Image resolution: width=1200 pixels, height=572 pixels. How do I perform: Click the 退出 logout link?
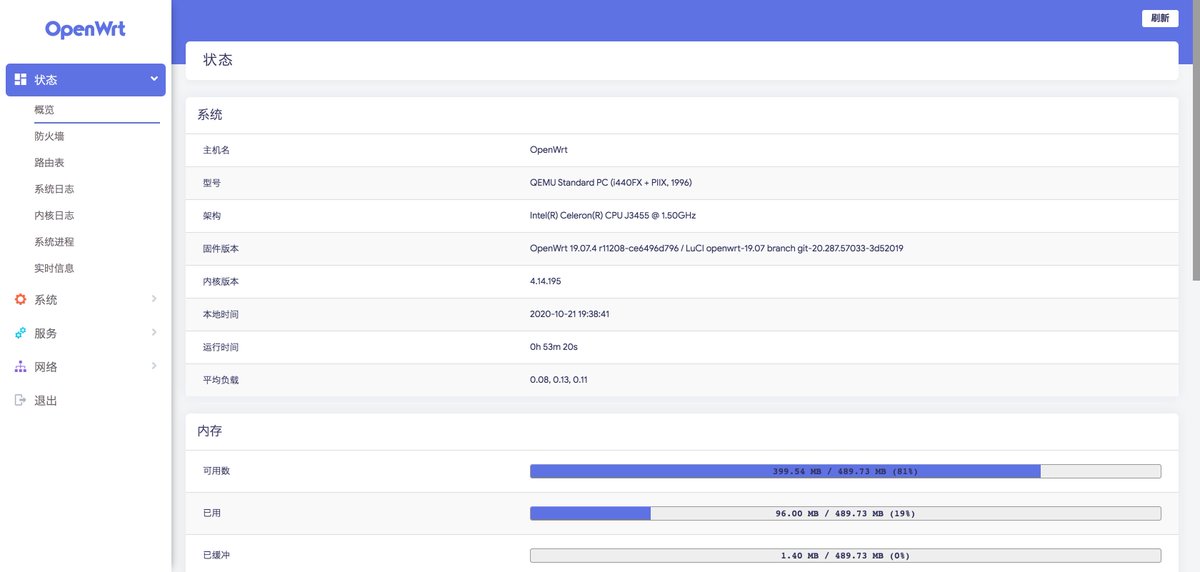point(46,401)
